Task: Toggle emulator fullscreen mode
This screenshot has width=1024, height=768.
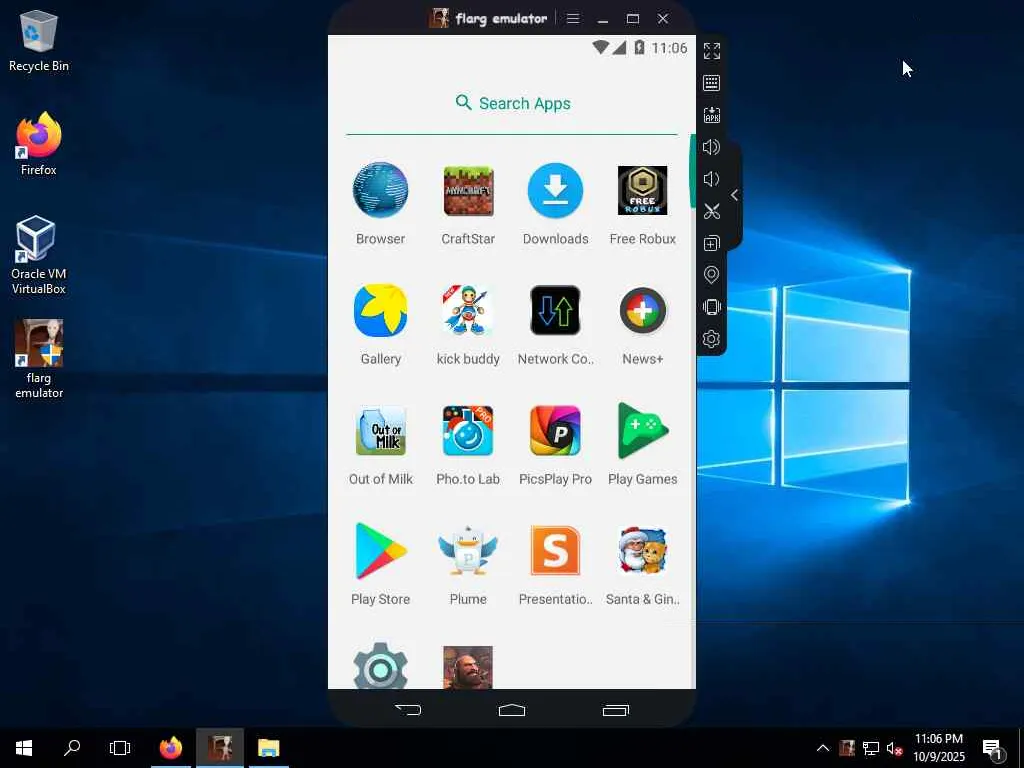Action: pyautogui.click(x=712, y=51)
